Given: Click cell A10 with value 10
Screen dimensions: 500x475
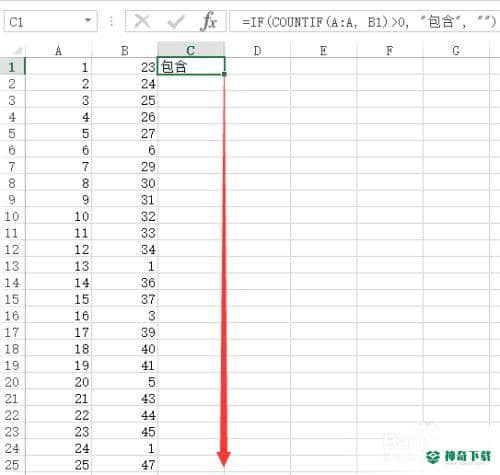Looking at the screenshot, I should point(58,216).
